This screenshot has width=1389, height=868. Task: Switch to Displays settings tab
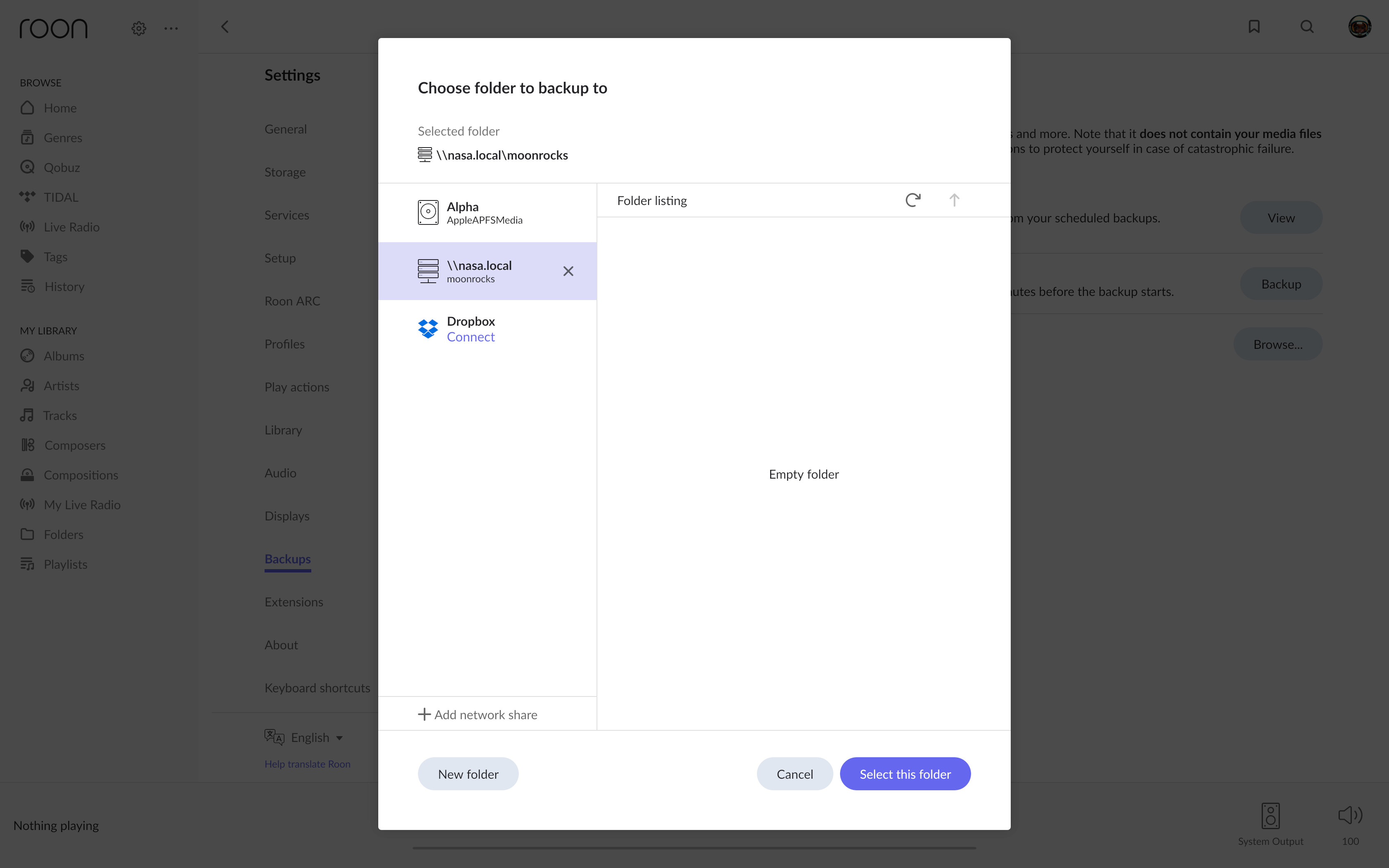287,516
